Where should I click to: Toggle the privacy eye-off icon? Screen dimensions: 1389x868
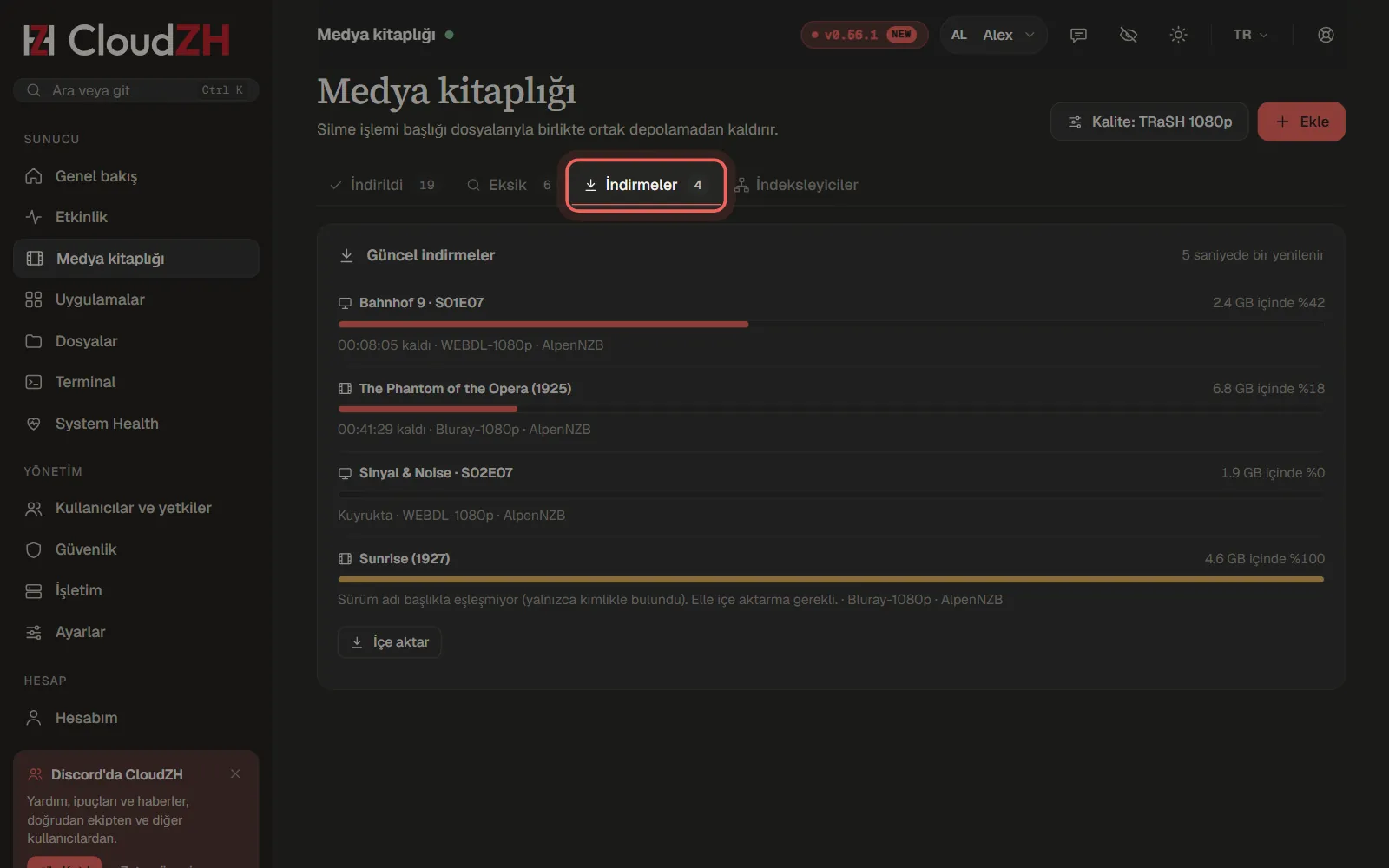point(1128,35)
